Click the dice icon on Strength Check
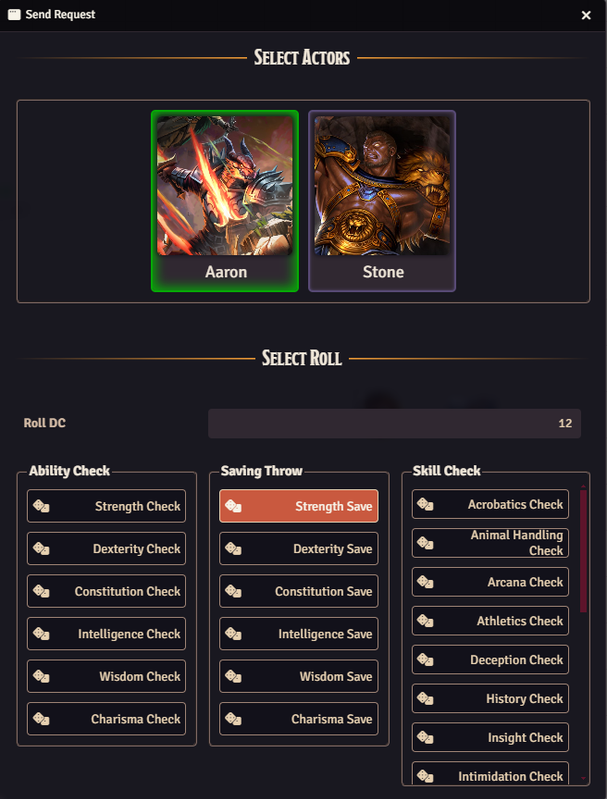The height and width of the screenshot is (799, 607). point(41,506)
